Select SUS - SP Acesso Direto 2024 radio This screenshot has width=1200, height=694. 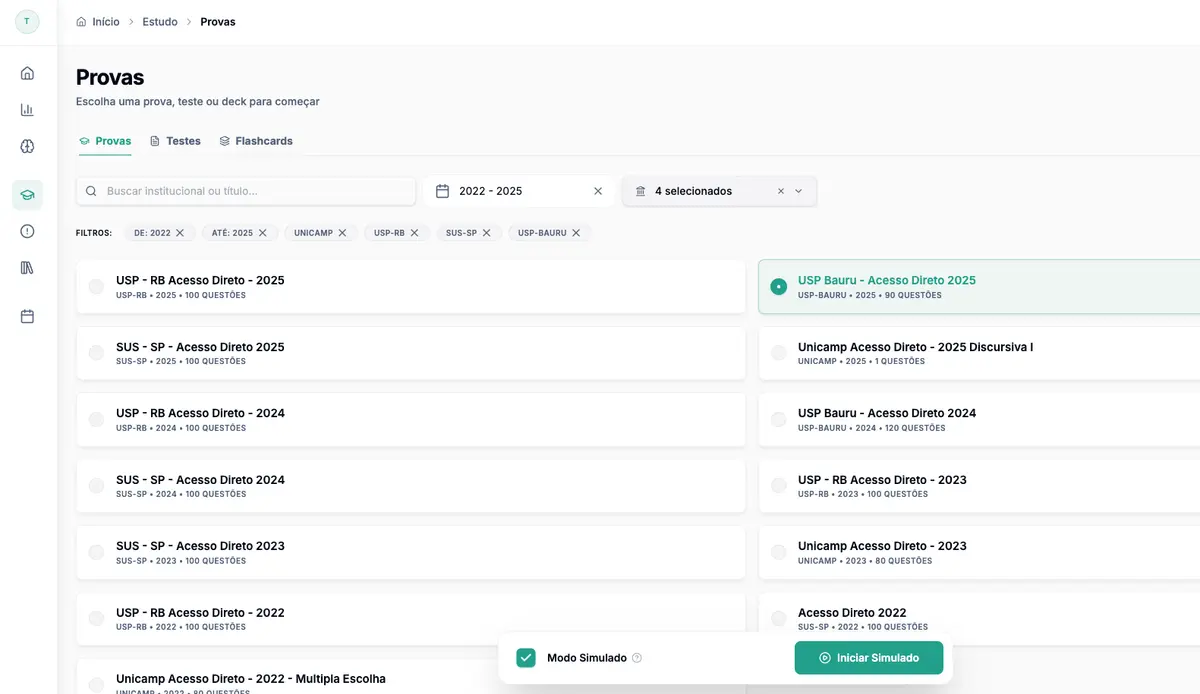click(96, 486)
